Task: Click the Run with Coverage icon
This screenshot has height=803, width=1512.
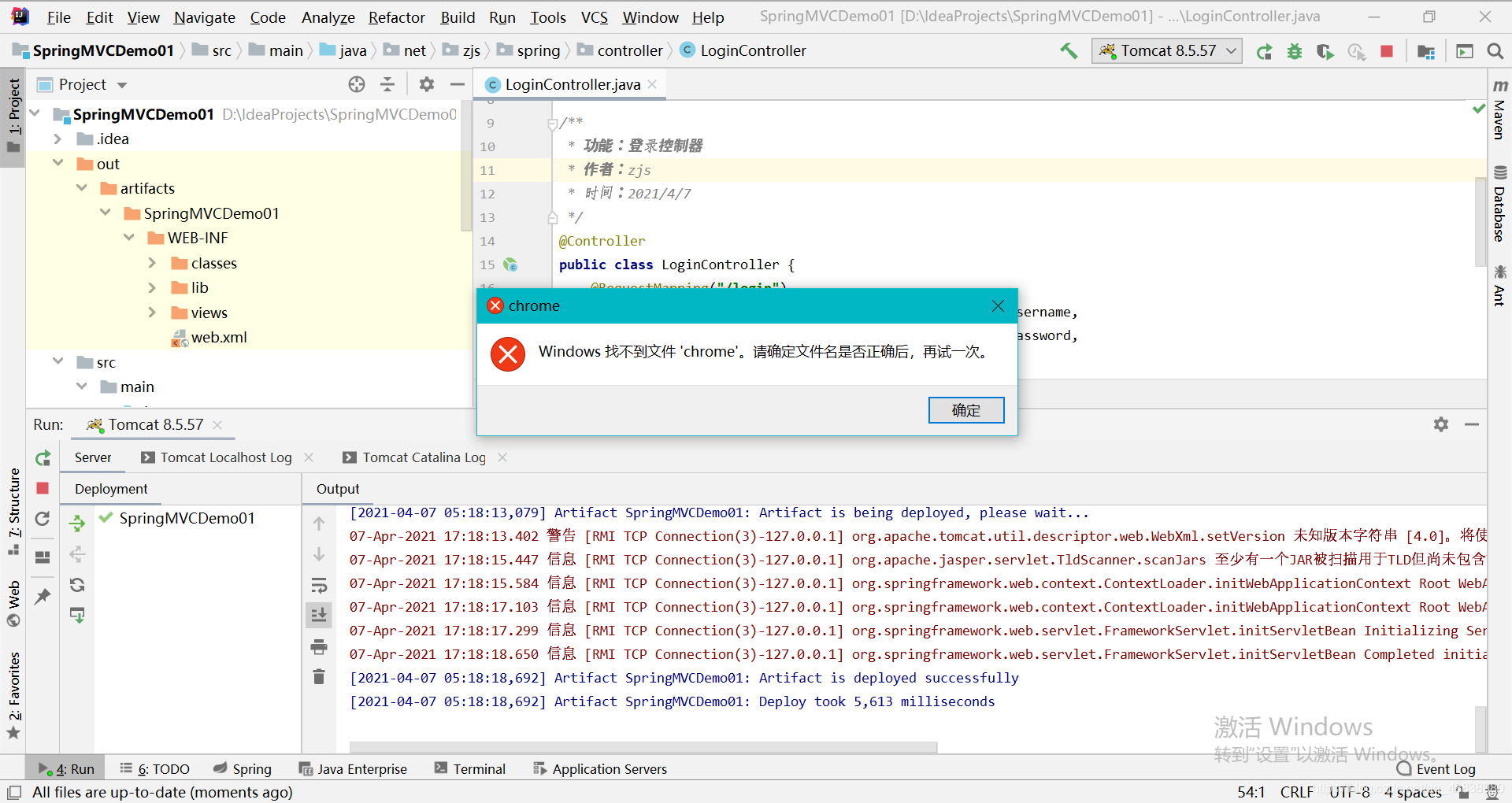Action: click(1325, 51)
